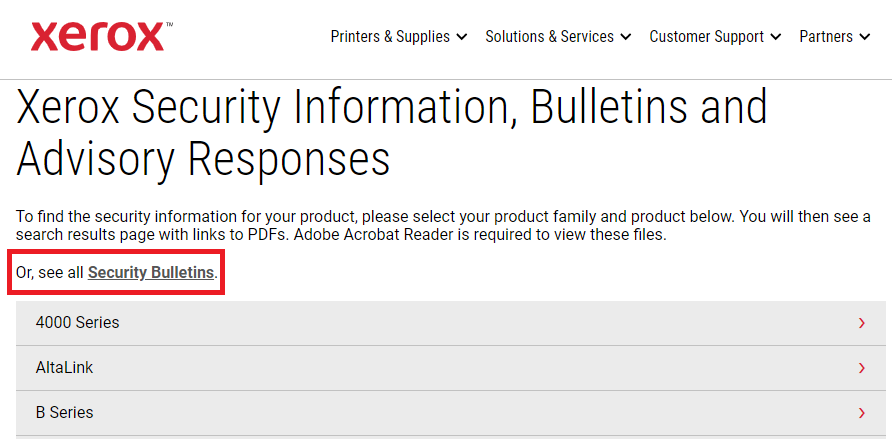Click the red arrow on B Series row
Viewport: 892px width, 439px height.
pyautogui.click(x=862, y=413)
